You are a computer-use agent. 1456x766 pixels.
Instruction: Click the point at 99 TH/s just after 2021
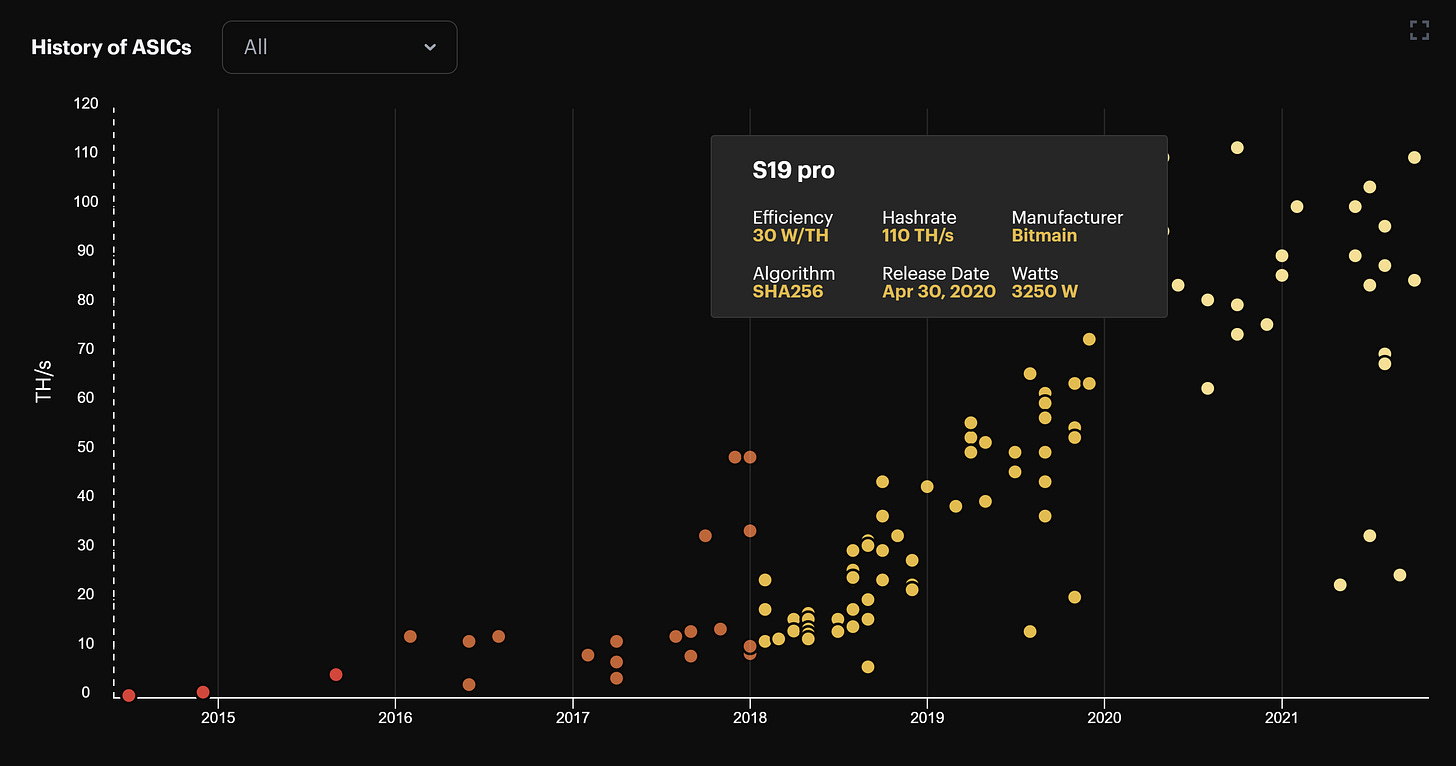click(1297, 206)
